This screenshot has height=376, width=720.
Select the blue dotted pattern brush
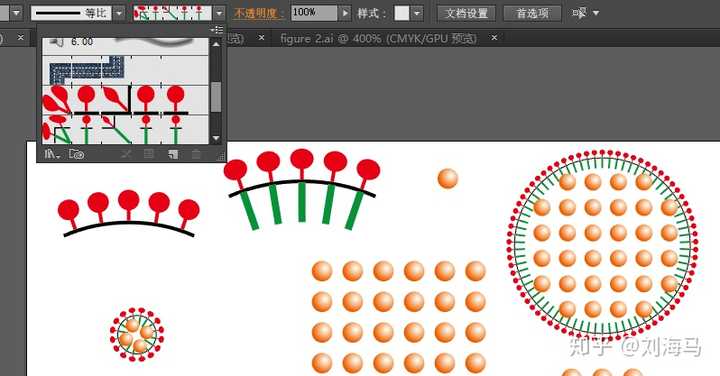click(125, 71)
